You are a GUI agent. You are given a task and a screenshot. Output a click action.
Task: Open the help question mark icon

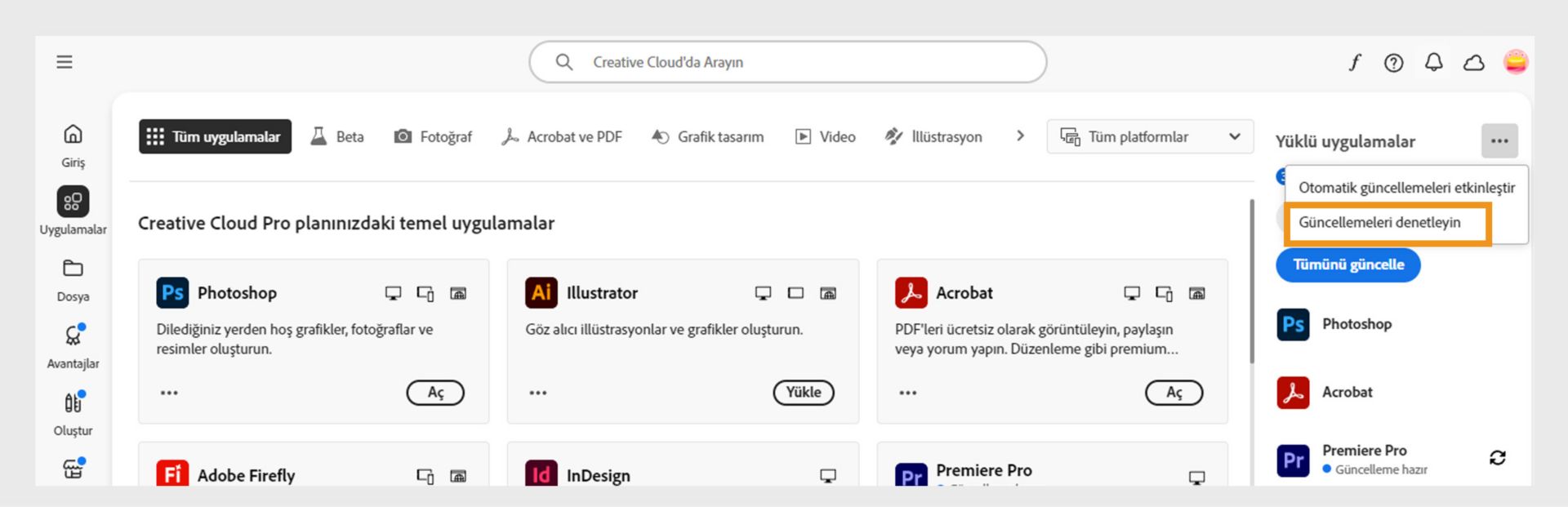tap(1393, 63)
